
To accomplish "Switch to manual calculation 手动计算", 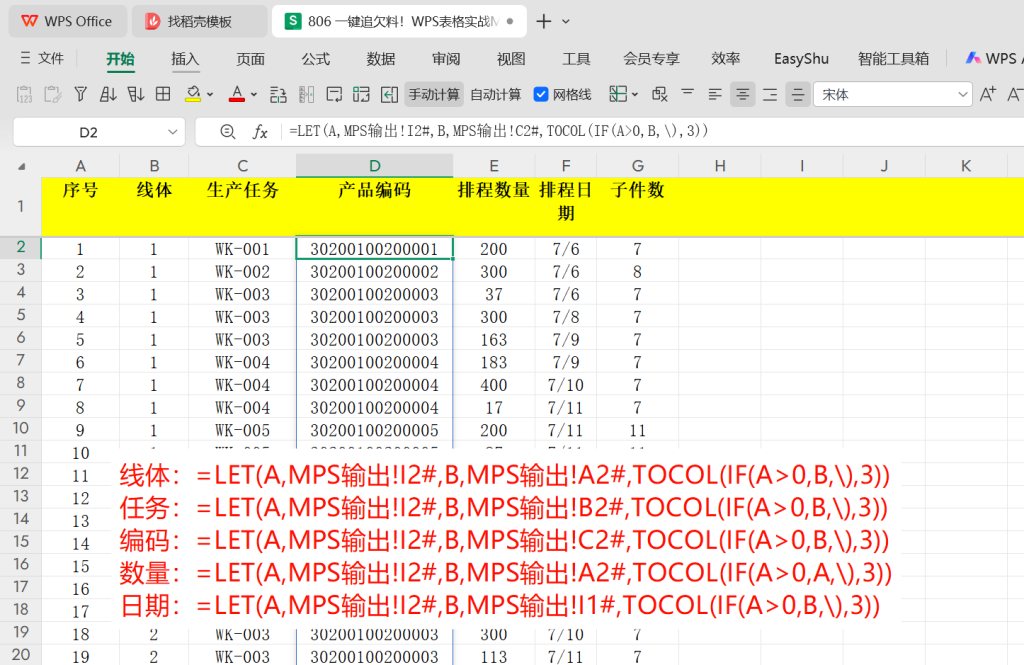I will [434, 95].
